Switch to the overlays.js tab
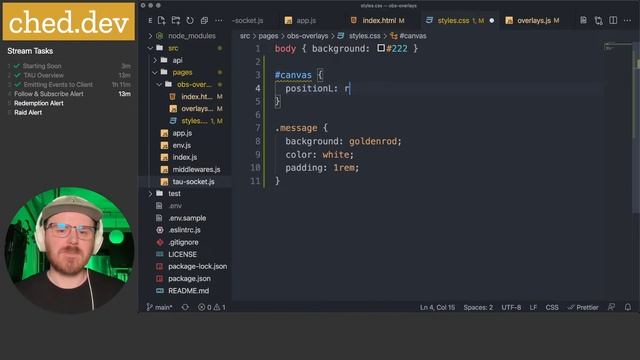This screenshot has height=360, width=640. click(534, 20)
